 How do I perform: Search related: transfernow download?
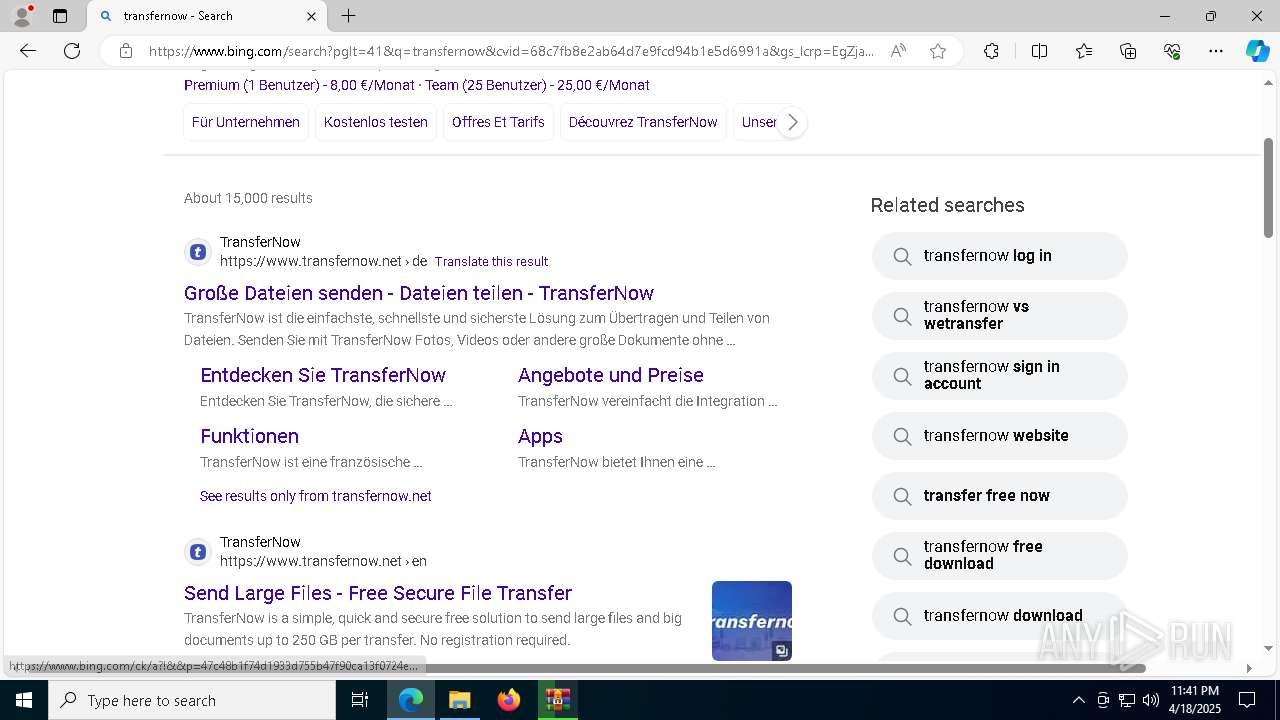(1000, 616)
